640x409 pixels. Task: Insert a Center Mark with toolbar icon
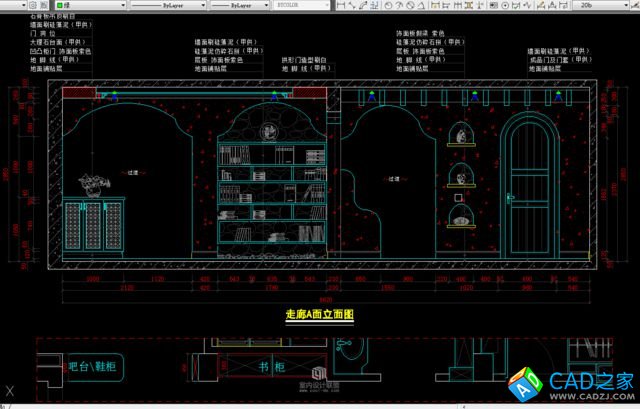pyautogui.click(x=503, y=5)
